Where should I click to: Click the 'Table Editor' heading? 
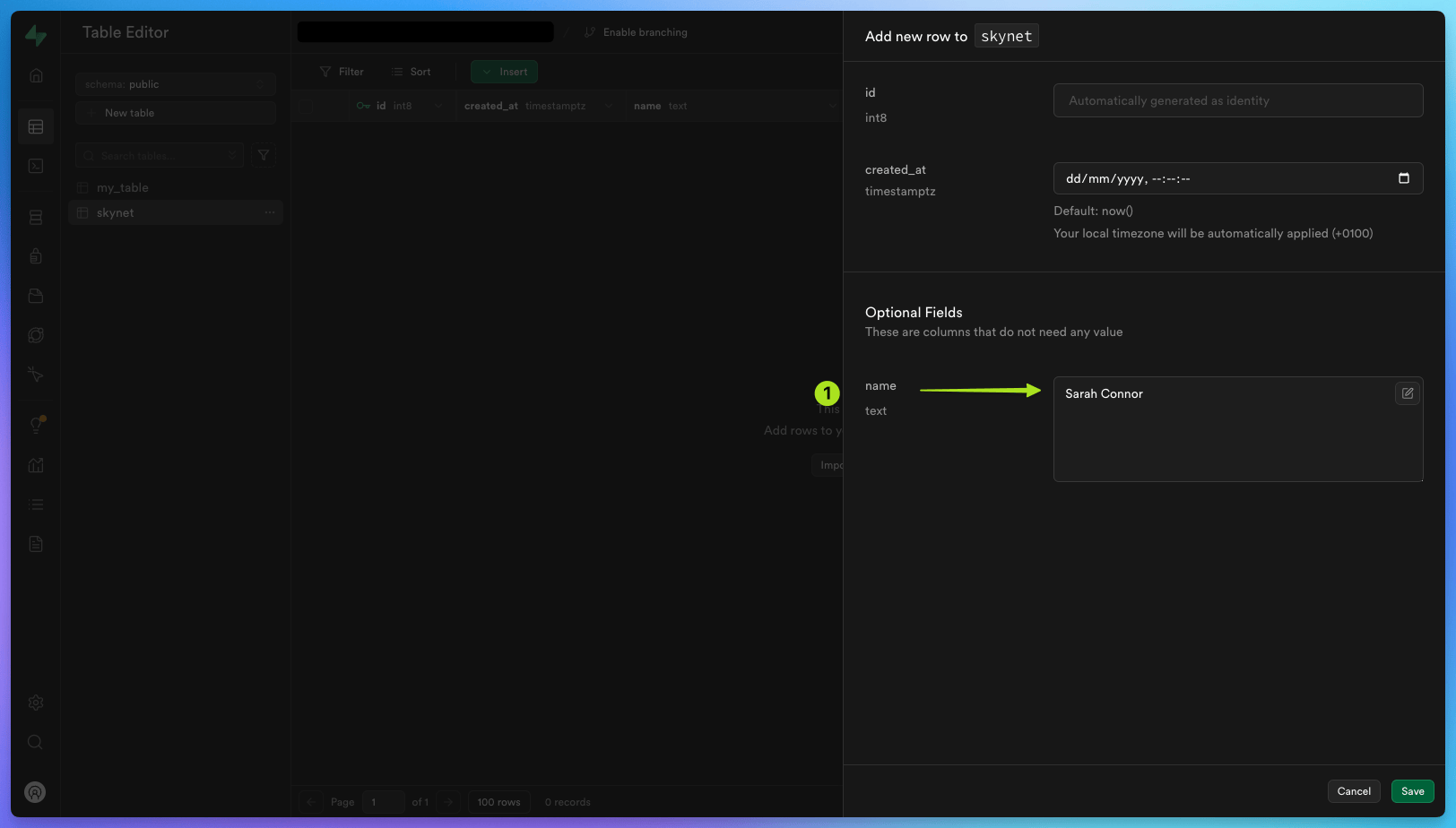pos(126,32)
